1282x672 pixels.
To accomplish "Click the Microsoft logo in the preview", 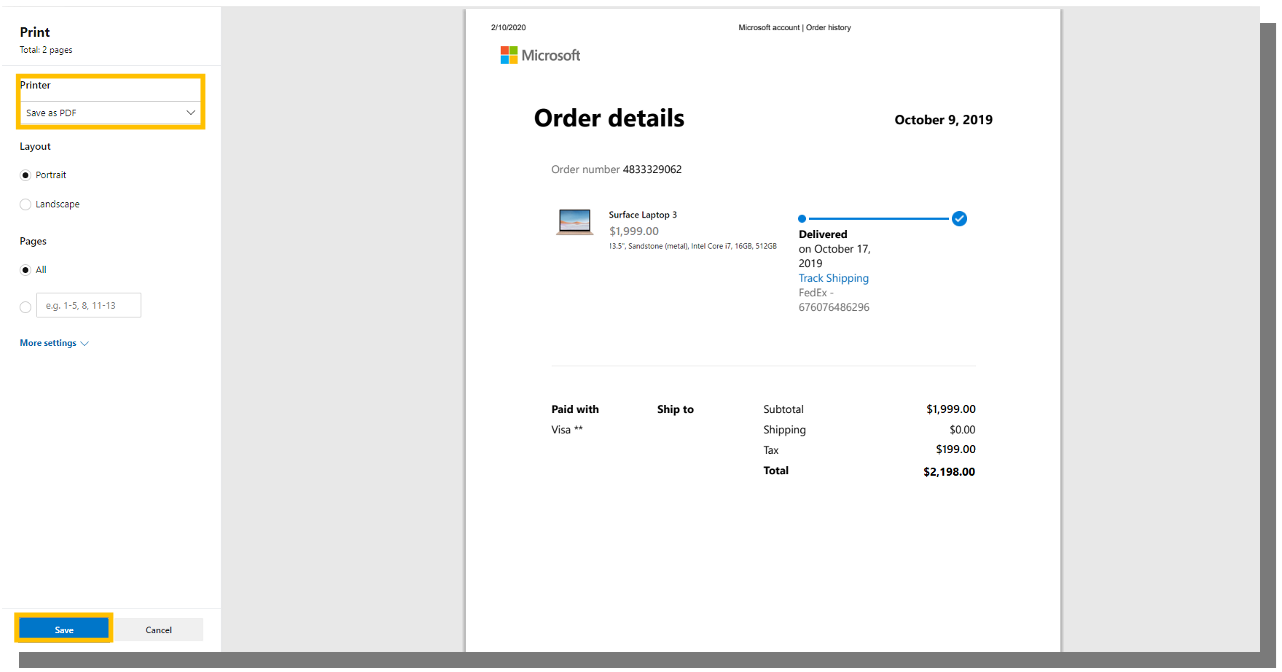I will [540, 56].
